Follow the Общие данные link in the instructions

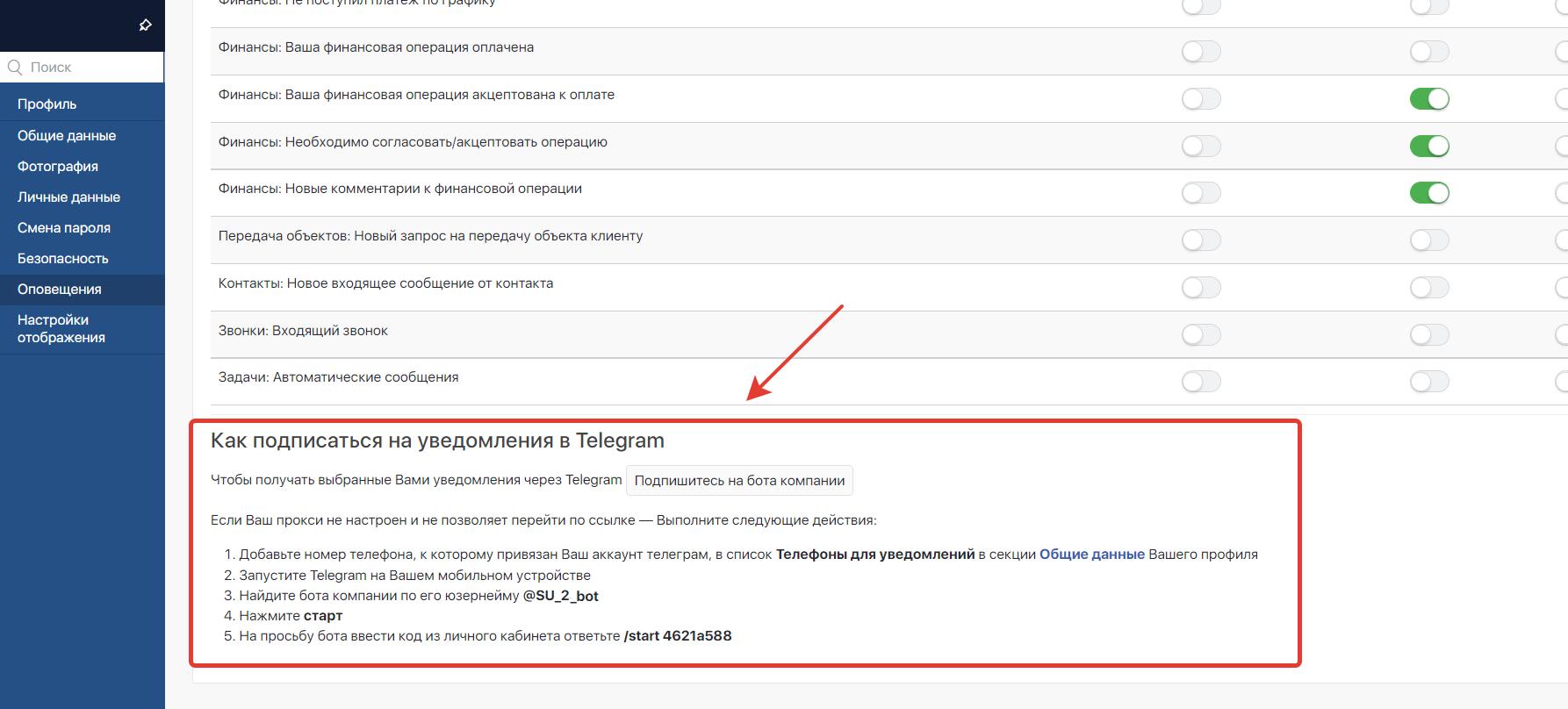(1091, 555)
